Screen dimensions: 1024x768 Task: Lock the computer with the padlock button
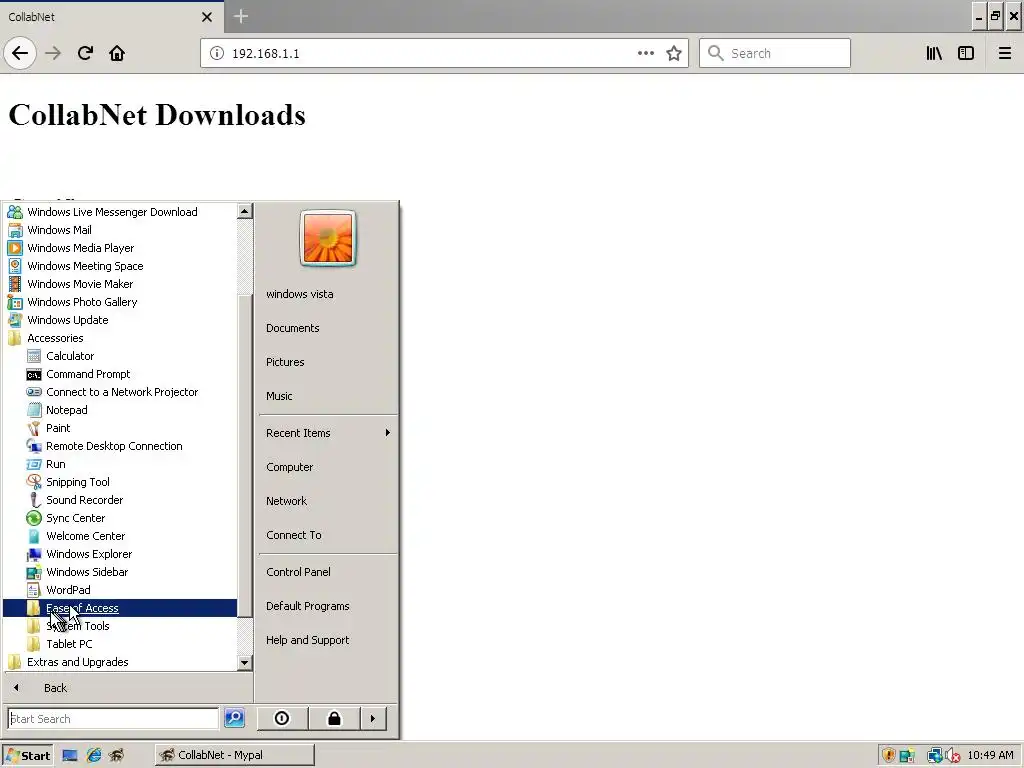point(334,718)
